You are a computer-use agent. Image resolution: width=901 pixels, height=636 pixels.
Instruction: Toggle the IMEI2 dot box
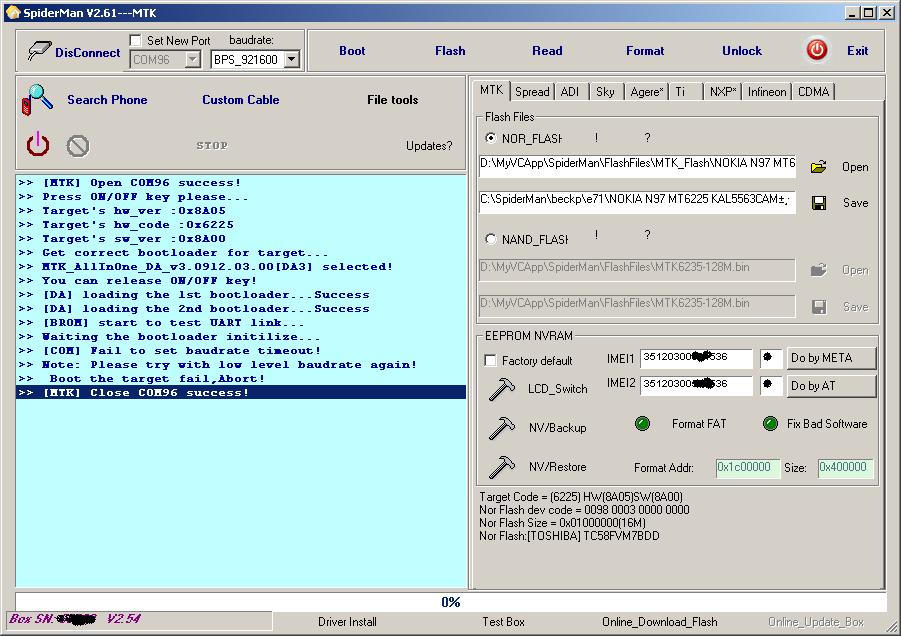(x=771, y=384)
